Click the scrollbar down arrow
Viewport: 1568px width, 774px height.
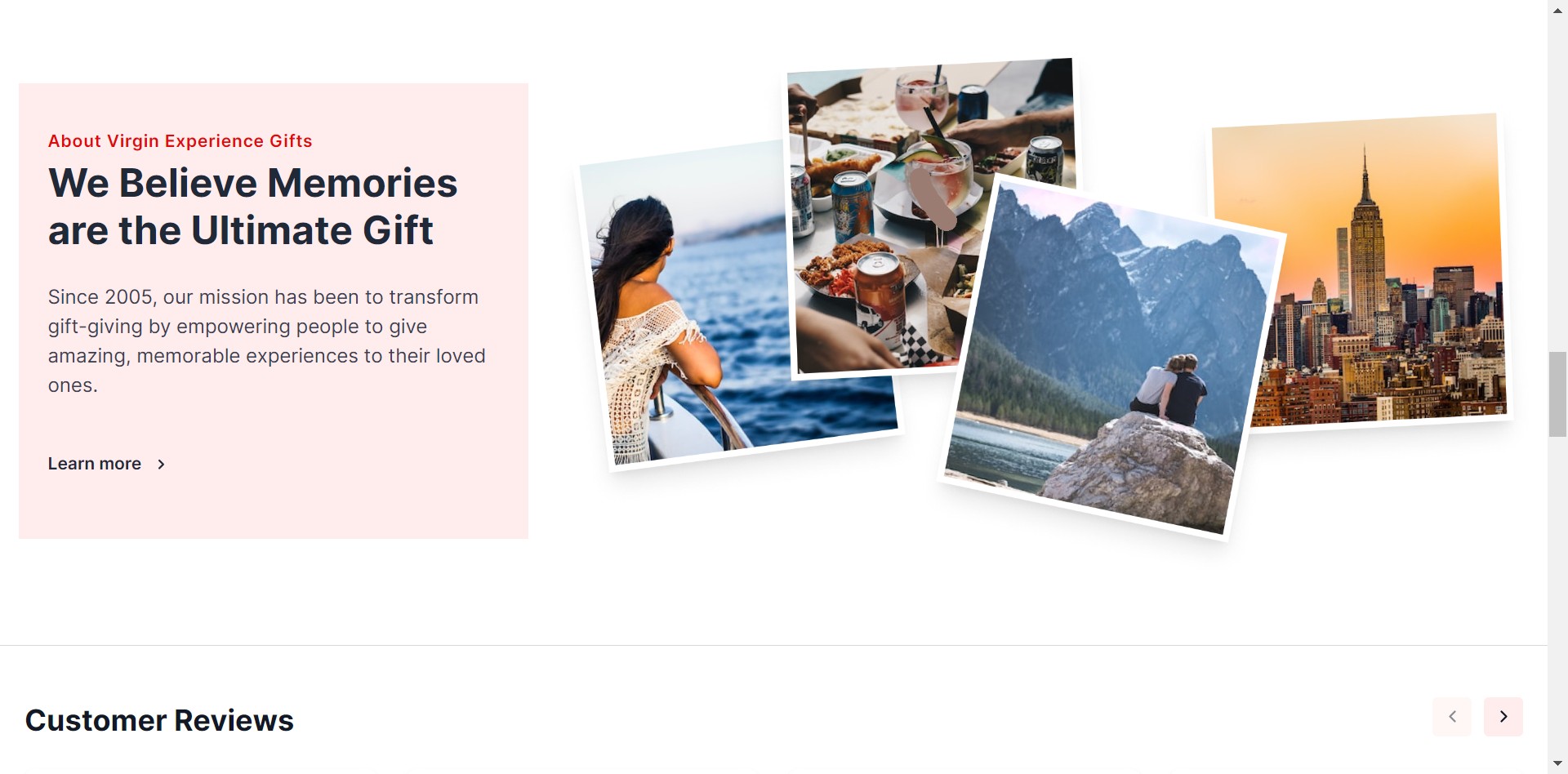[1557, 763]
